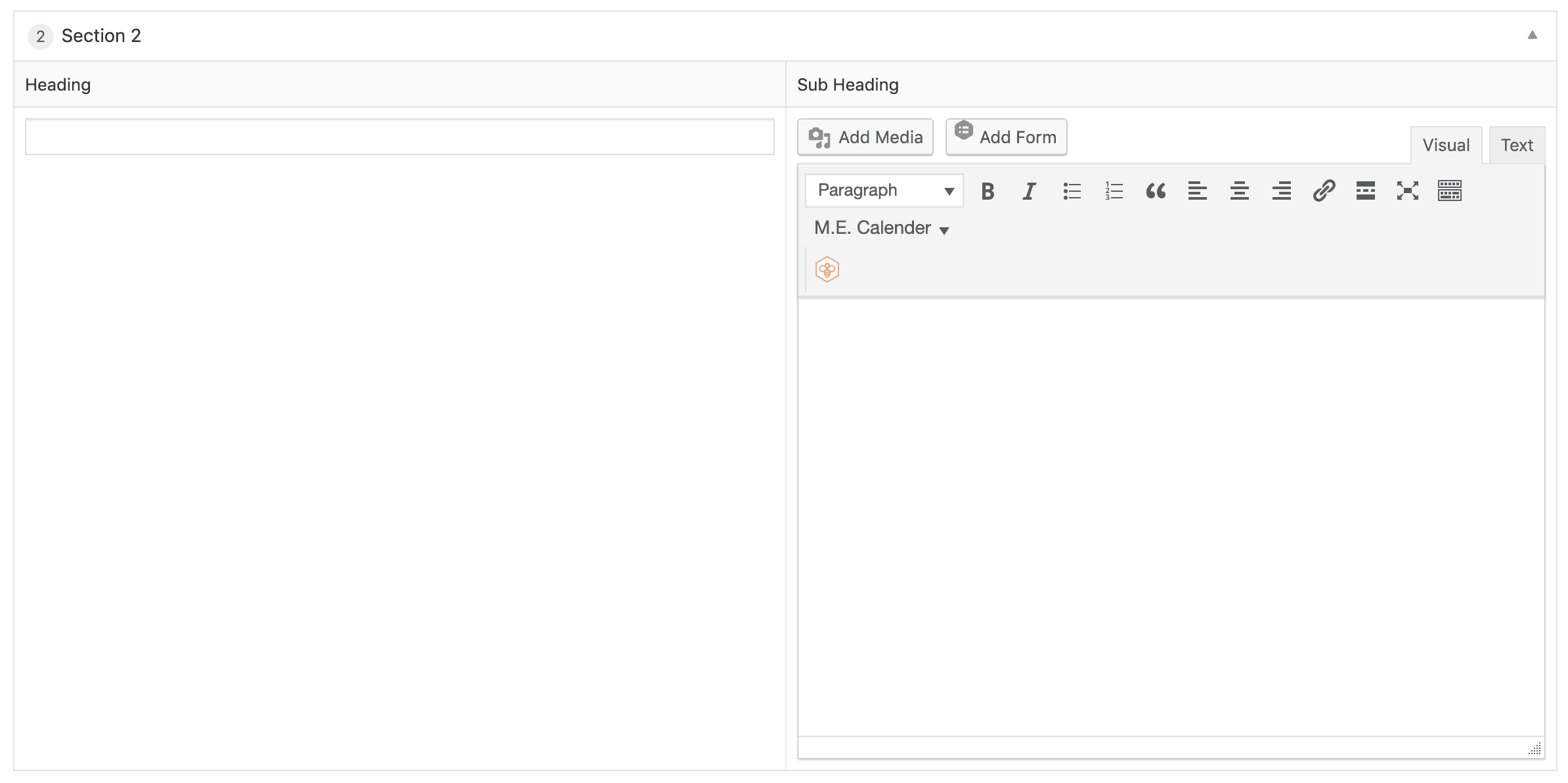Open the M.E. Calender dropdown
The width and height of the screenshot is (1568, 783).
click(x=881, y=227)
